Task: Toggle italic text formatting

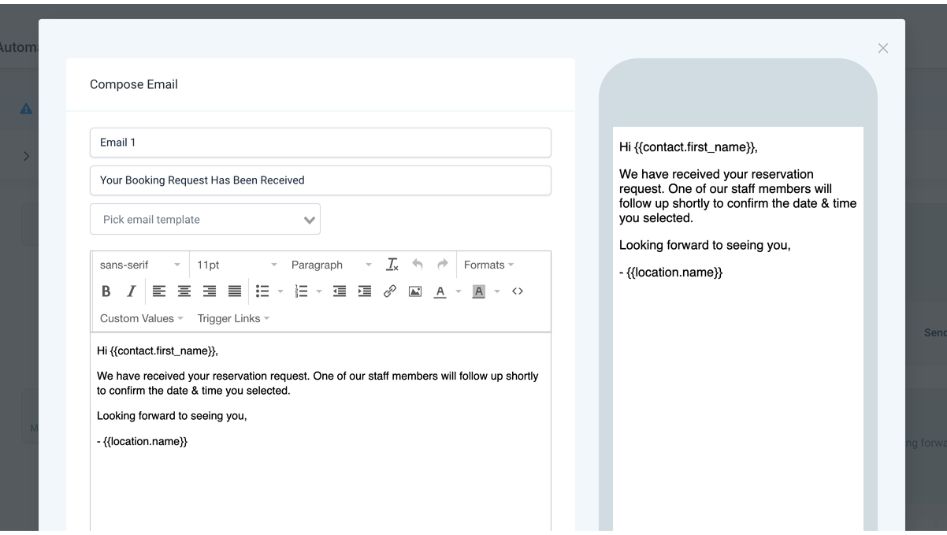Action: 130,292
